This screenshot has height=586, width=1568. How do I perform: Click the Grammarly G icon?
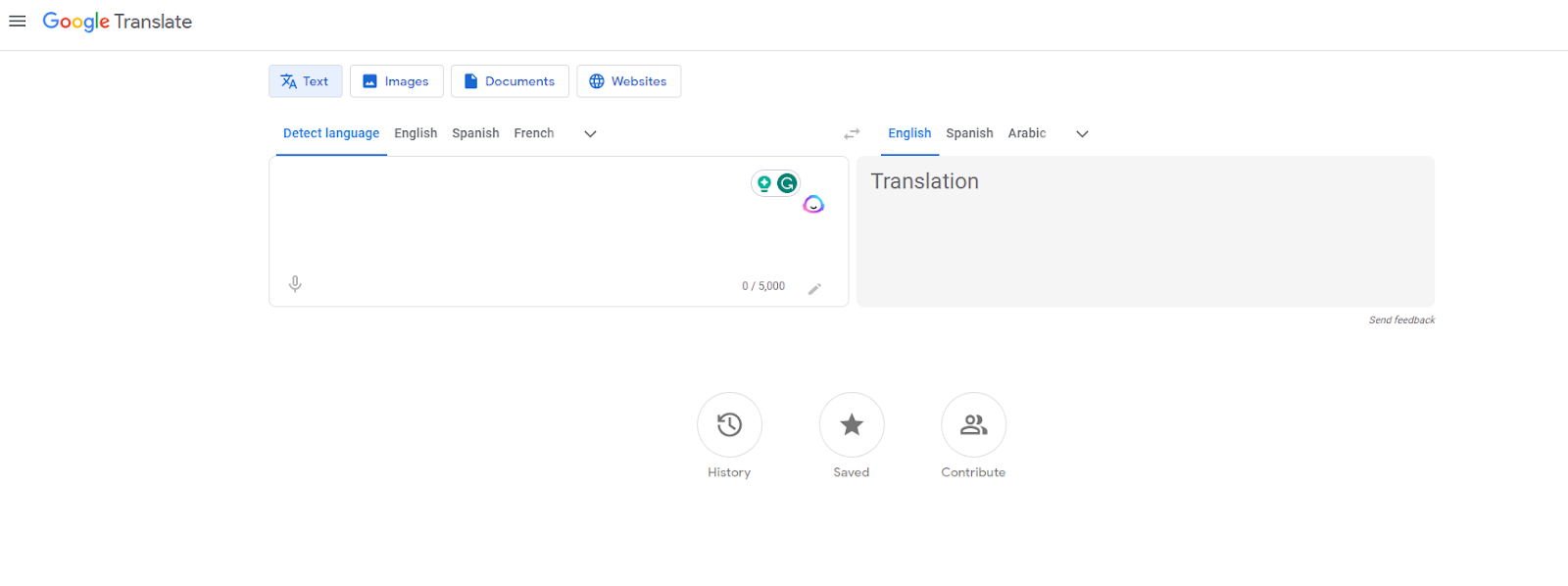[787, 183]
